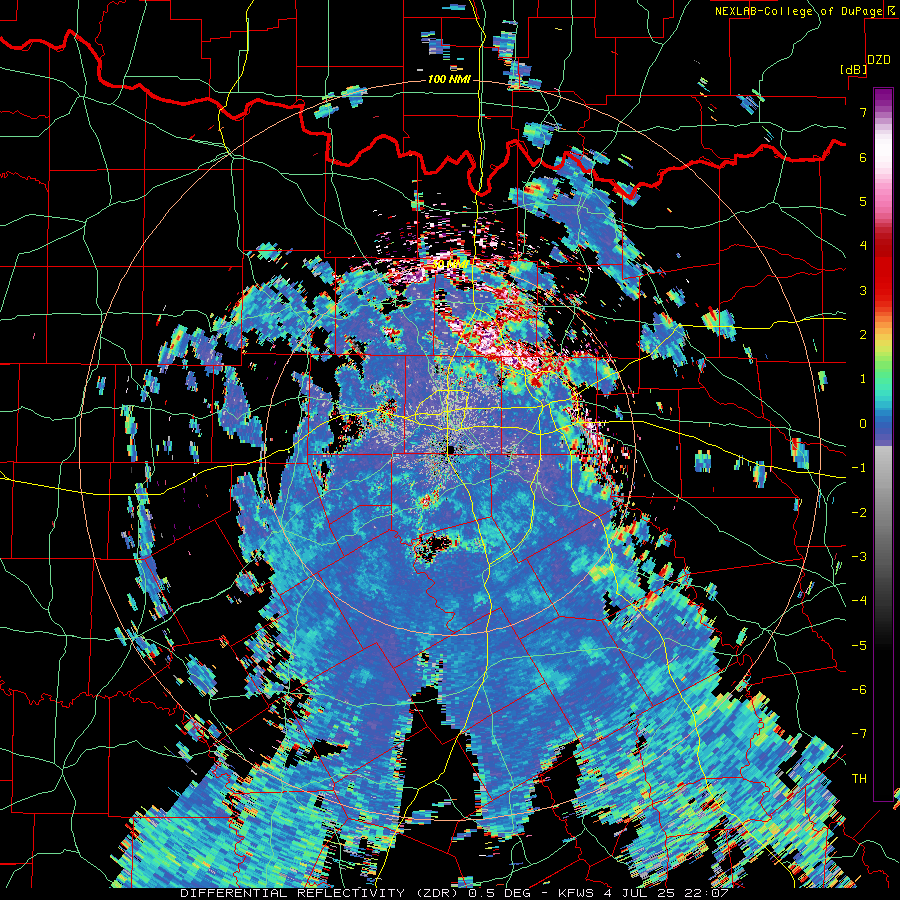Click the -1 value on the color scale

coord(859,468)
